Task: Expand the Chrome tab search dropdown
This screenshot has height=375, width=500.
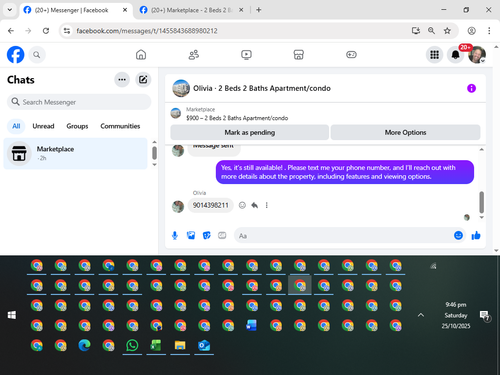Action: point(10,10)
